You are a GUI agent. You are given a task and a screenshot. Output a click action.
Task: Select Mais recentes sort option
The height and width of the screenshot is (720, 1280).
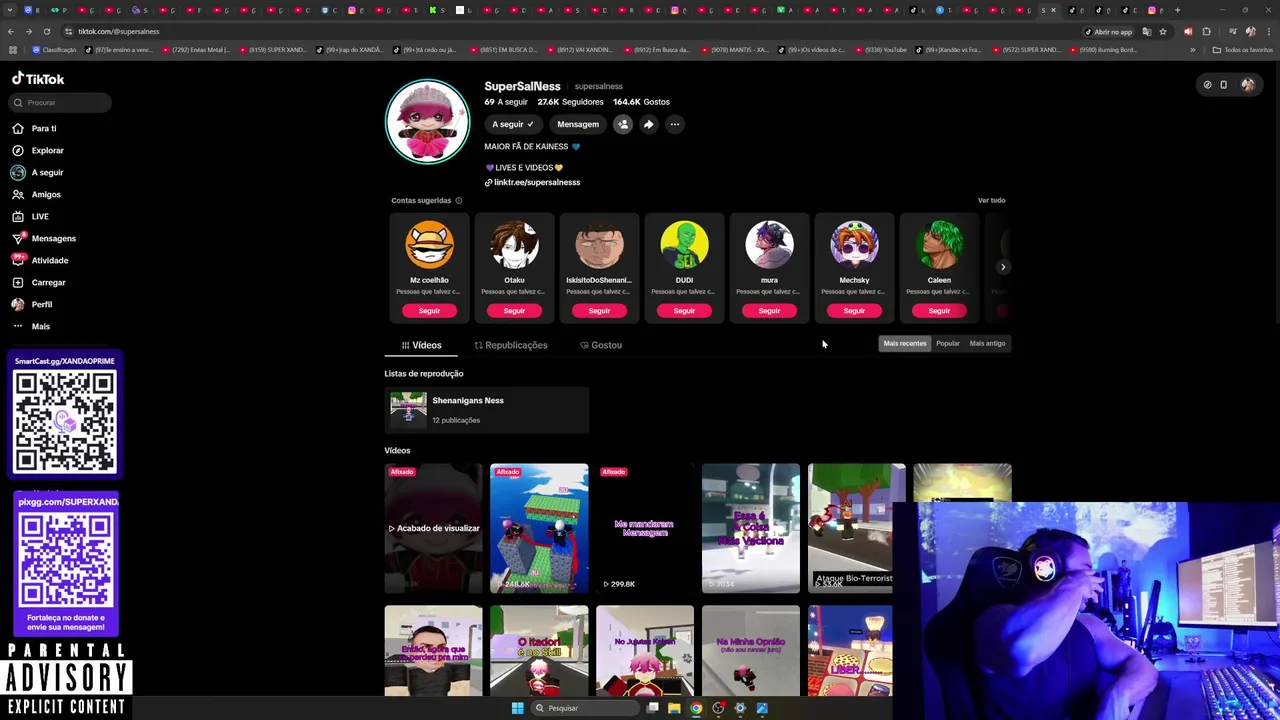(905, 343)
